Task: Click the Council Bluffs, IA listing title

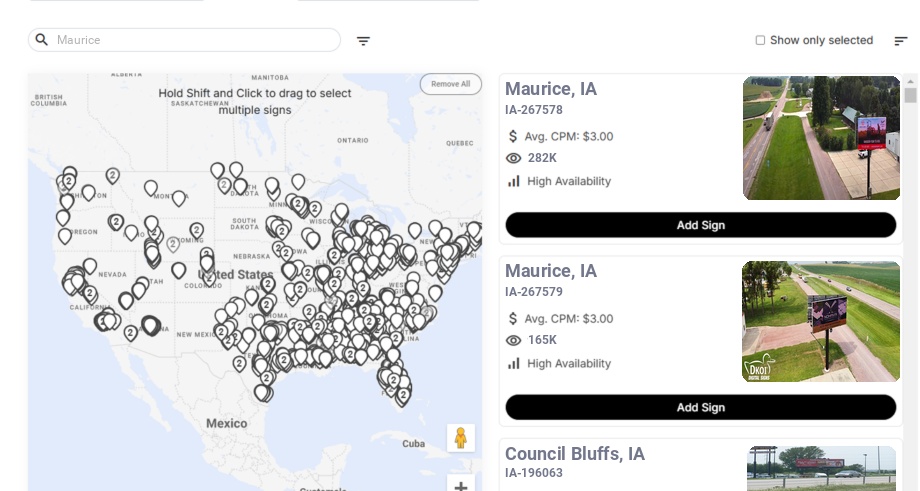Action: (575, 454)
